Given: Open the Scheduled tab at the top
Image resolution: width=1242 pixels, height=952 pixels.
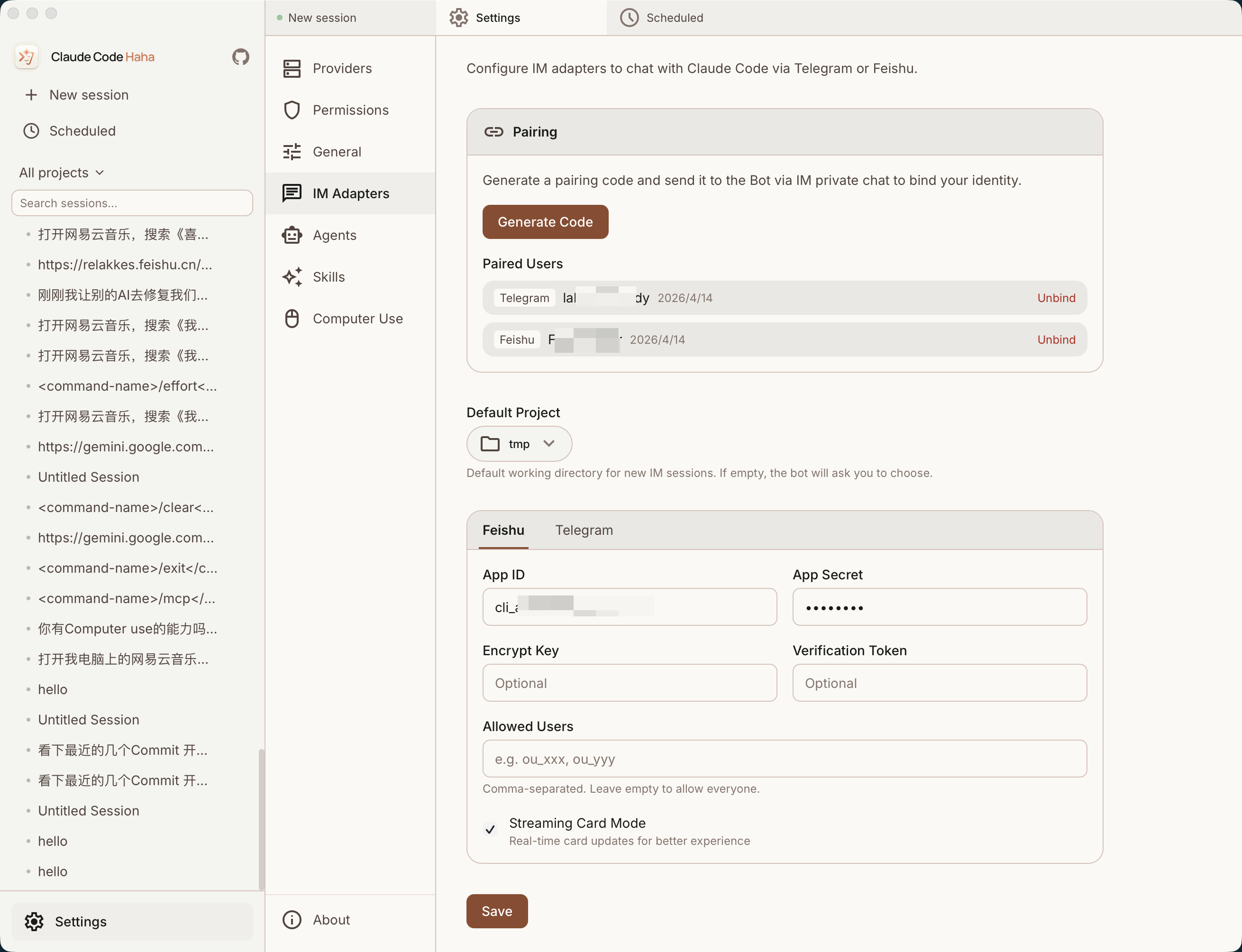Looking at the screenshot, I should tap(674, 18).
